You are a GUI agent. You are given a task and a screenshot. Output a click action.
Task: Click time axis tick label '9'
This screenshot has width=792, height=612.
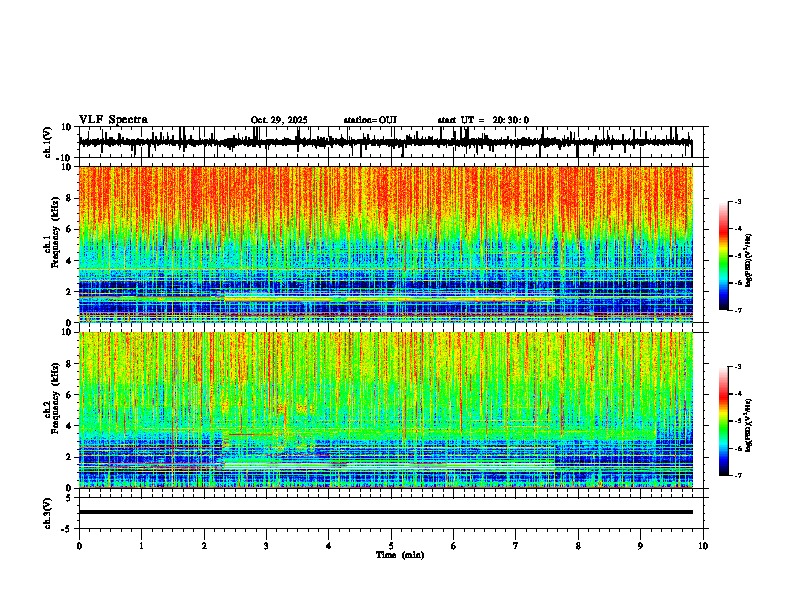[640, 546]
